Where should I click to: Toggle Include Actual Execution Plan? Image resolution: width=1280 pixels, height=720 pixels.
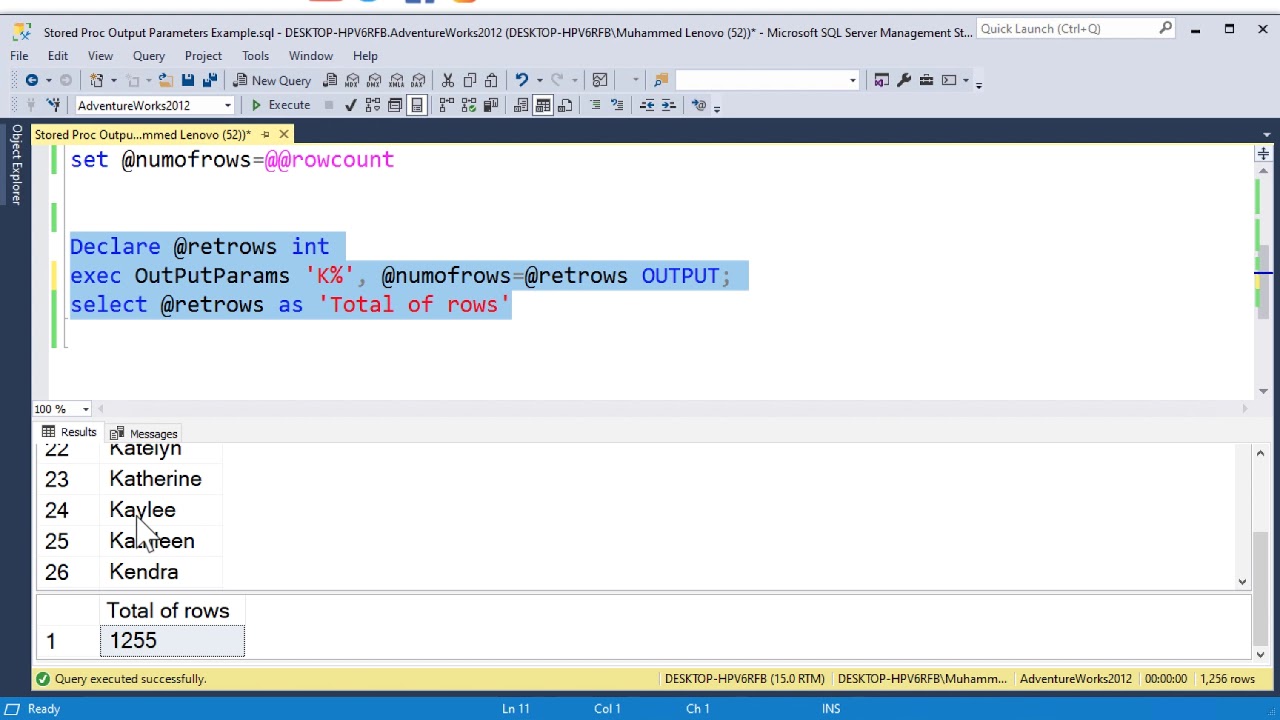point(447,105)
